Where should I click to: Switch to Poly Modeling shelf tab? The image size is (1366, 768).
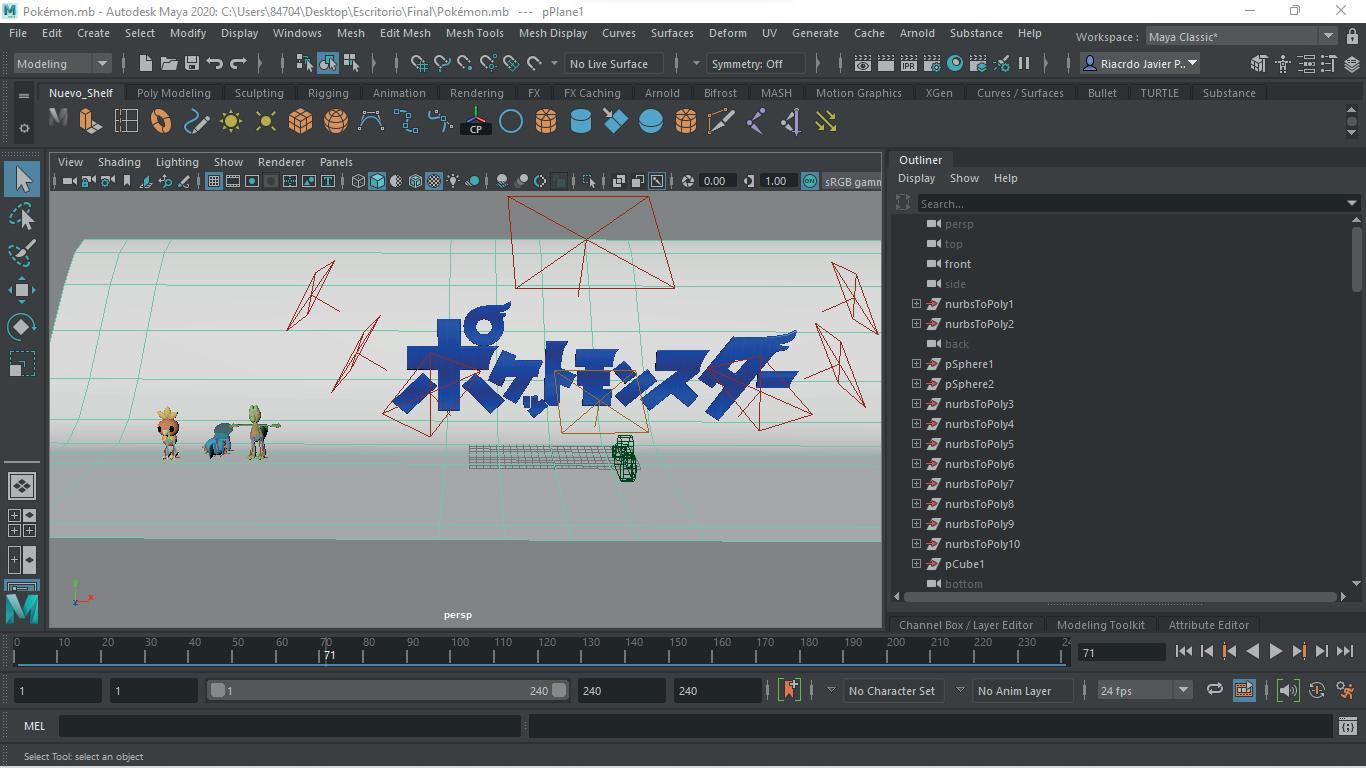click(174, 93)
